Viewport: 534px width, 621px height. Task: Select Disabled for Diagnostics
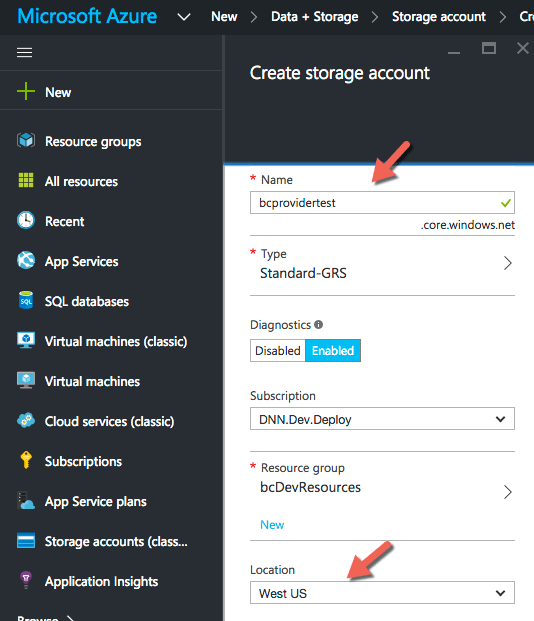(x=278, y=351)
